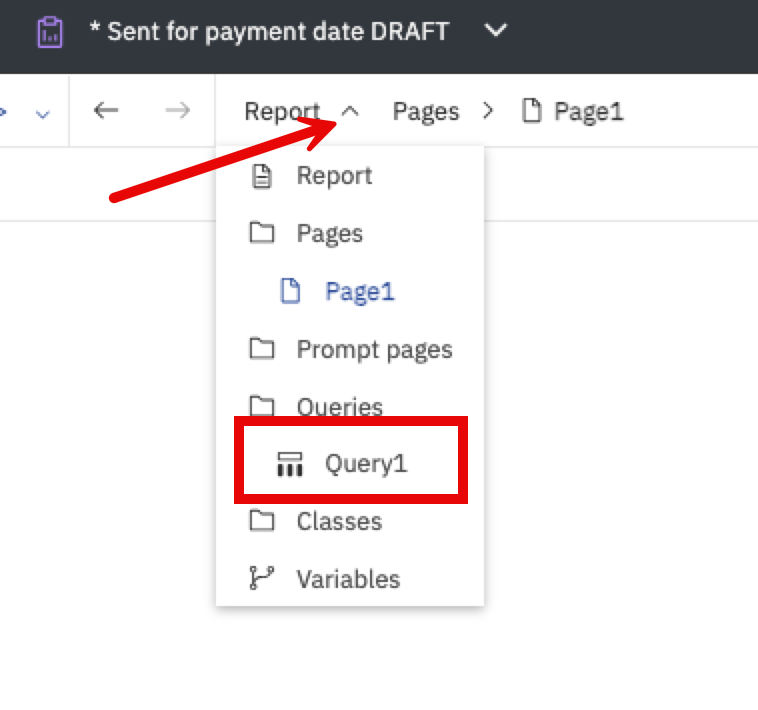
Task: Click the Sent for payment date DRAFT title
Action: (x=269, y=32)
